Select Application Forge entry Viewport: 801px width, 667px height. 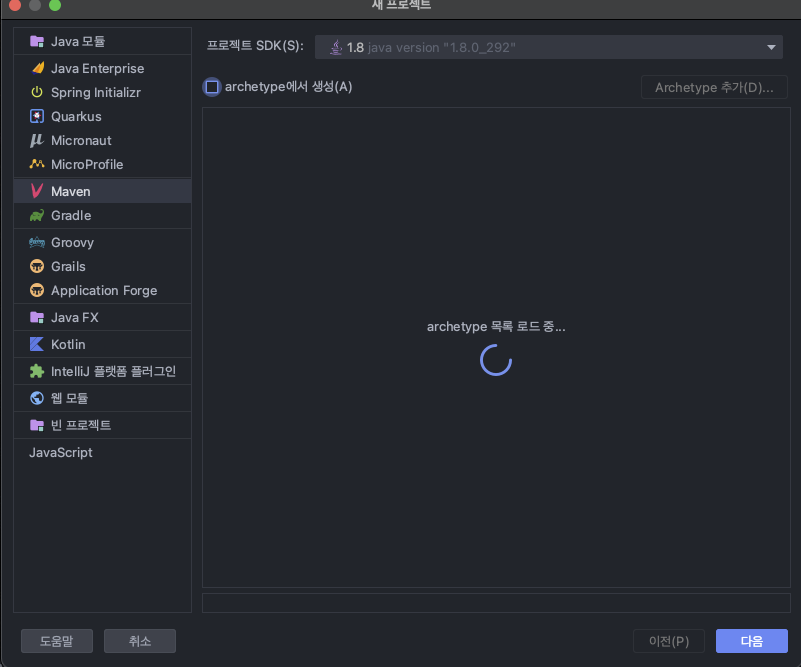[103, 291]
